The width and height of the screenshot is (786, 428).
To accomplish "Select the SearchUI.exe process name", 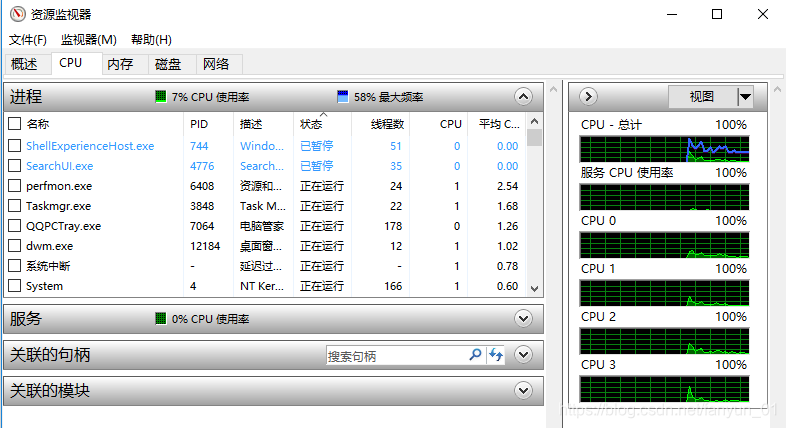I will (60, 166).
